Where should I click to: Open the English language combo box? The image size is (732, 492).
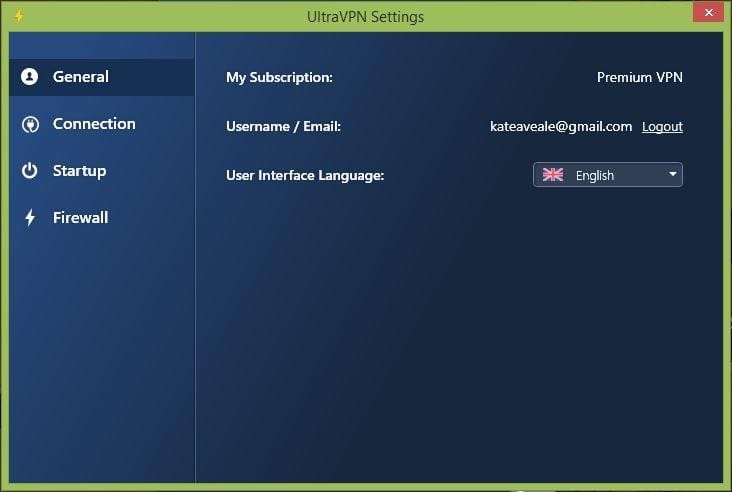click(607, 175)
